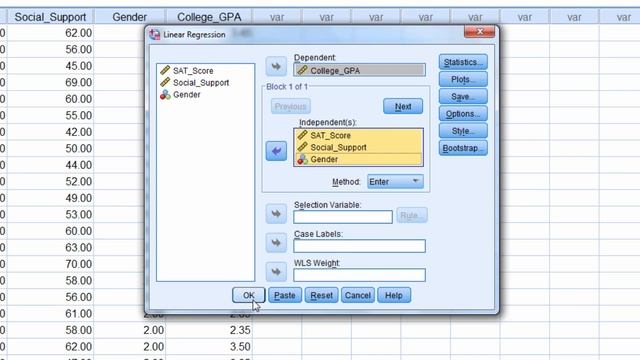The width and height of the screenshot is (640, 360).
Task: Open the Statistics options
Action: click(x=463, y=62)
